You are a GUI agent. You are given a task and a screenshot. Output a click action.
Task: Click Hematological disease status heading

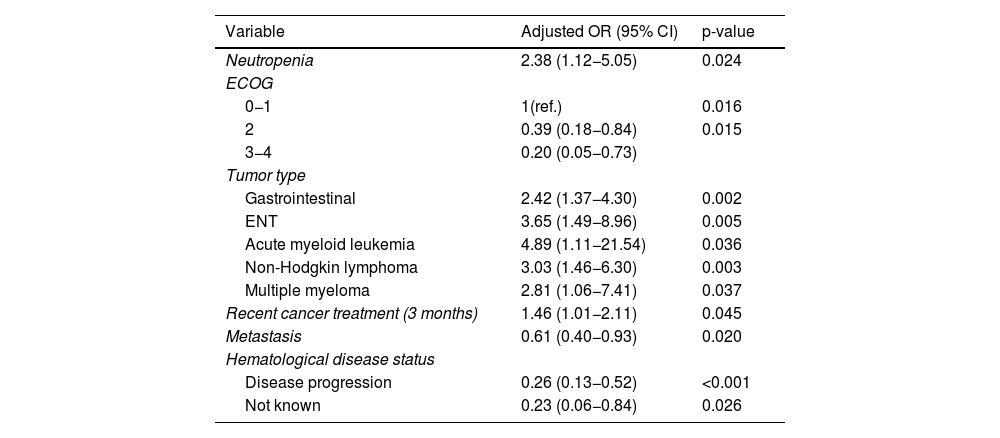(x=330, y=360)
